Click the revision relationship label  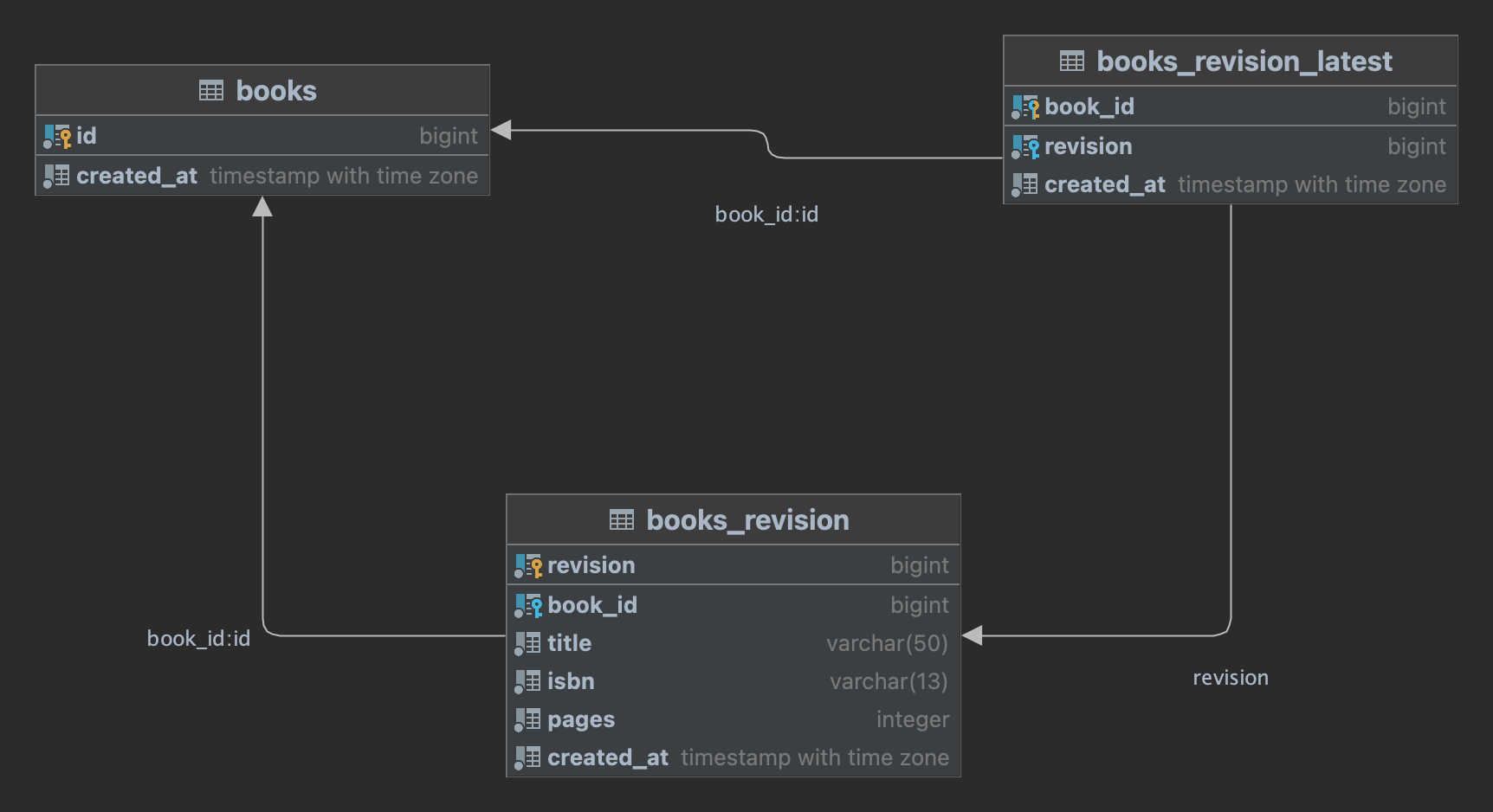[x=1230, y=678]
